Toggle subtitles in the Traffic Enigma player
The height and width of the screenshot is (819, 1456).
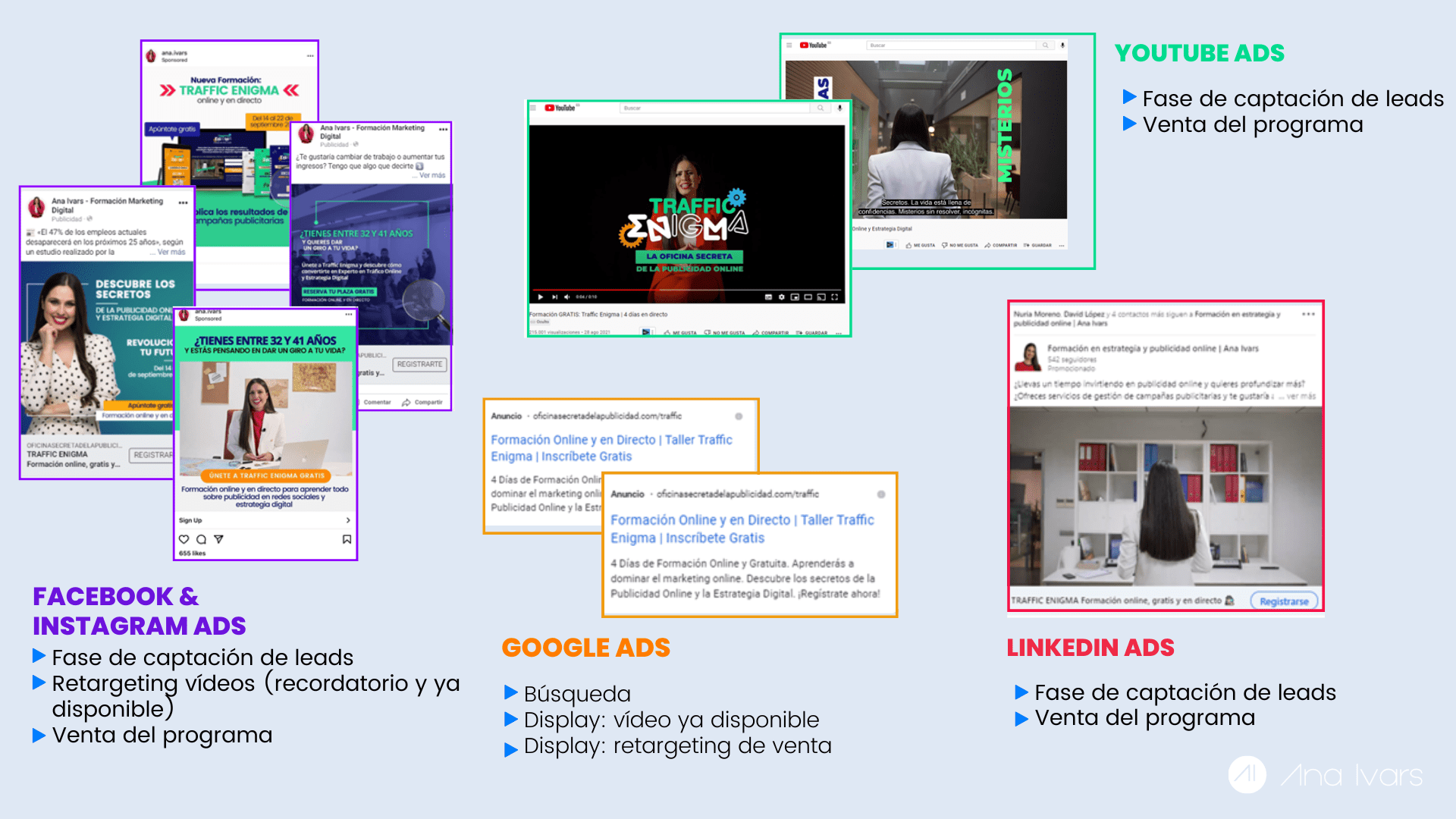(x=768, y=297)
